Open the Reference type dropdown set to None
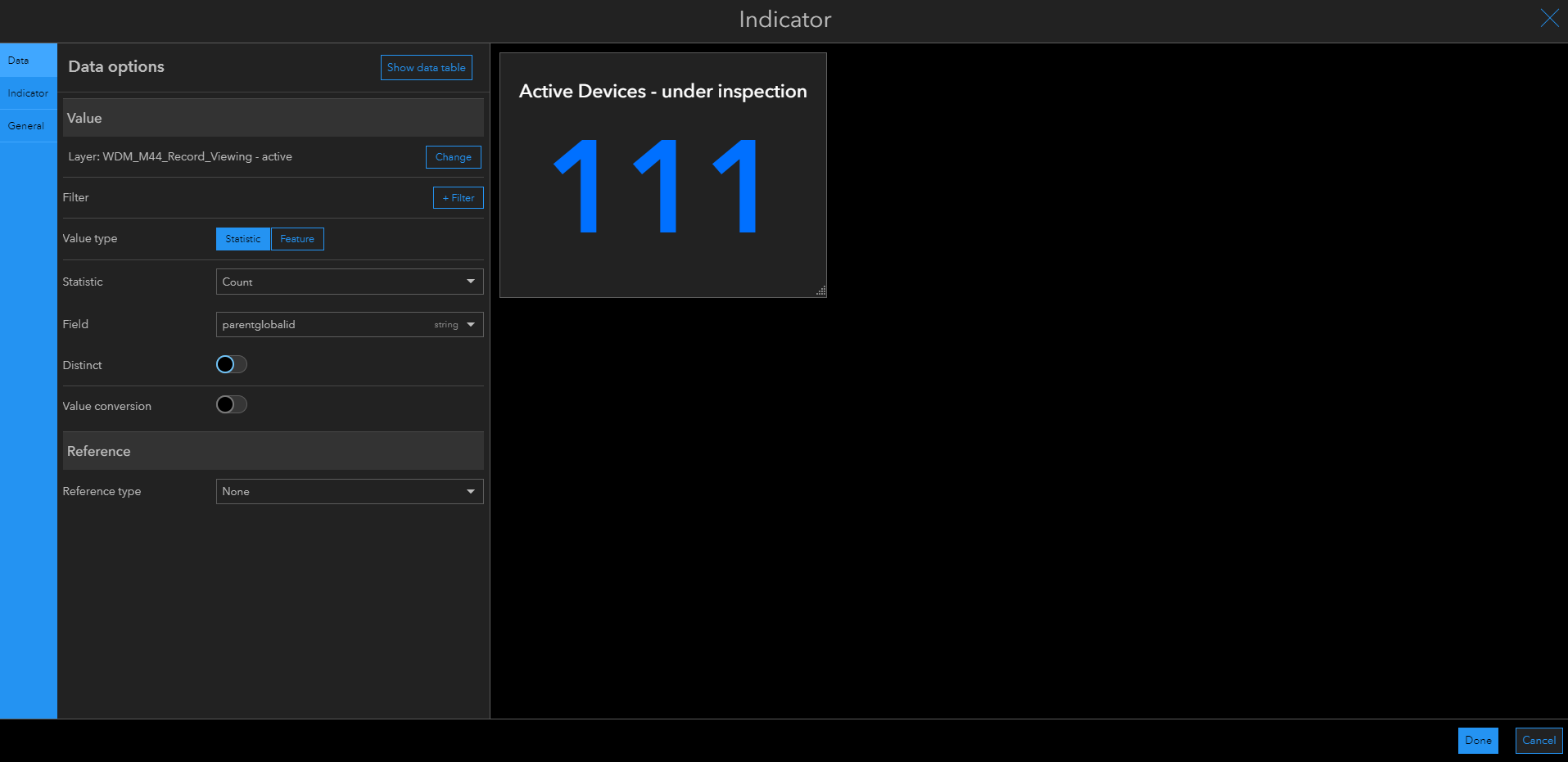Viewport: 1568px width, 762px height. click(x=349, y=491)
